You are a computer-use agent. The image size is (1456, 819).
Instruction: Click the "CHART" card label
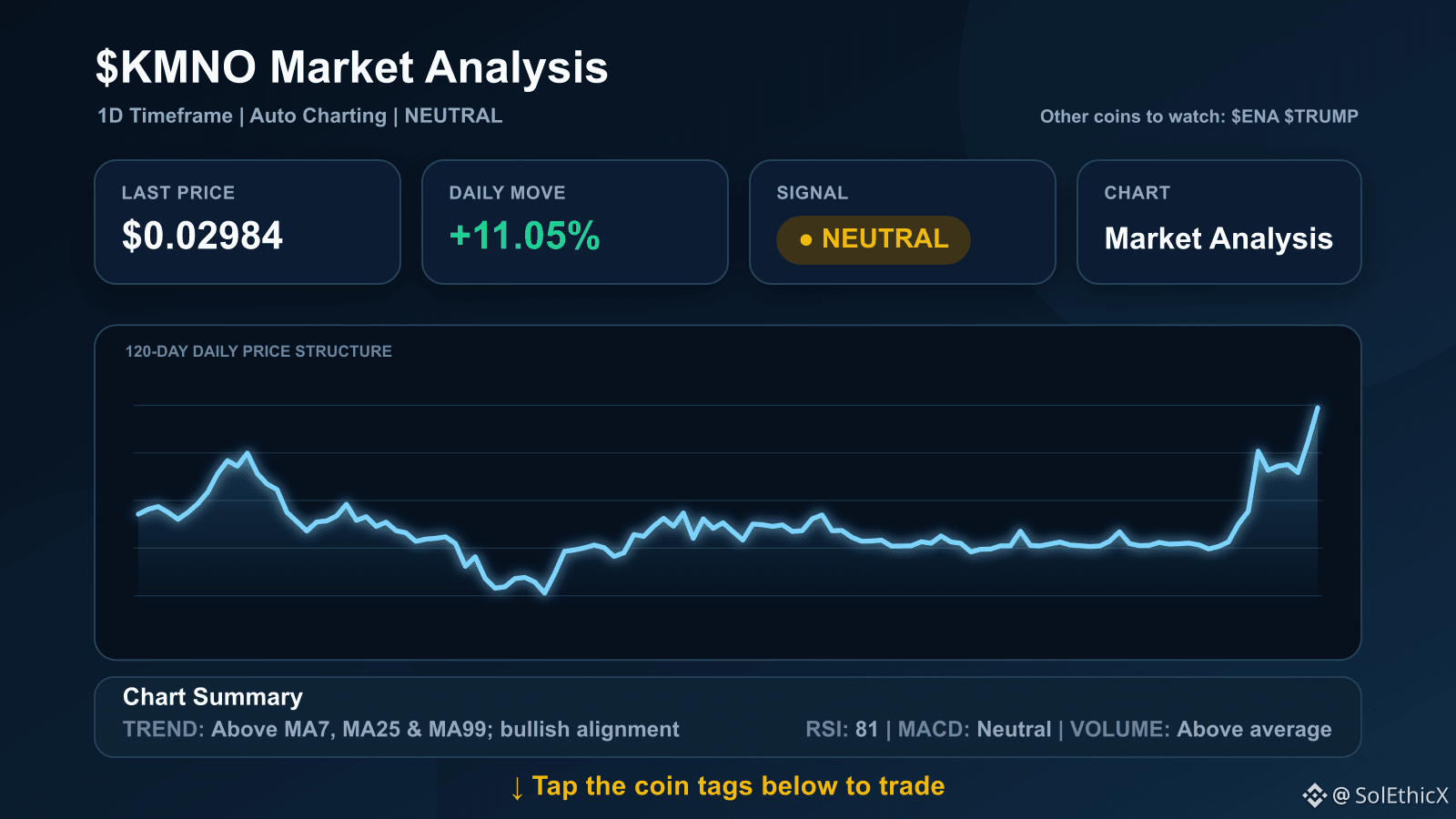point(1137,193)
